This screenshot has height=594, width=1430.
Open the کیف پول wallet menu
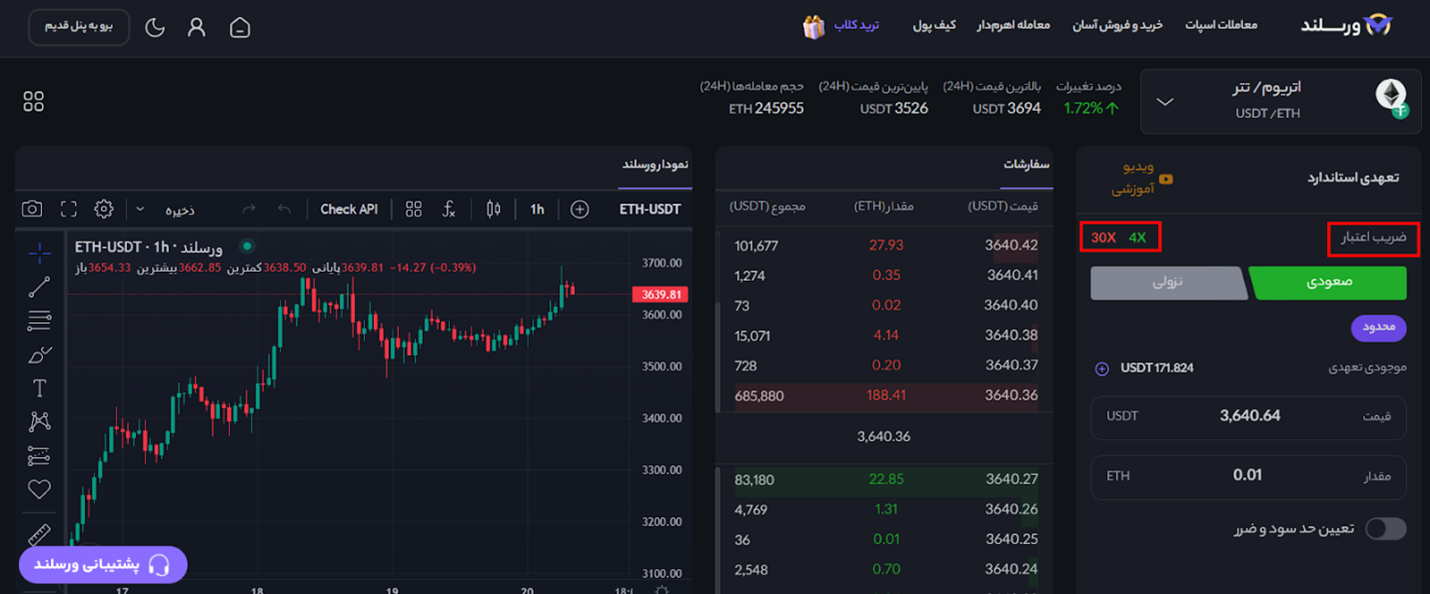[x=934, y=25]
